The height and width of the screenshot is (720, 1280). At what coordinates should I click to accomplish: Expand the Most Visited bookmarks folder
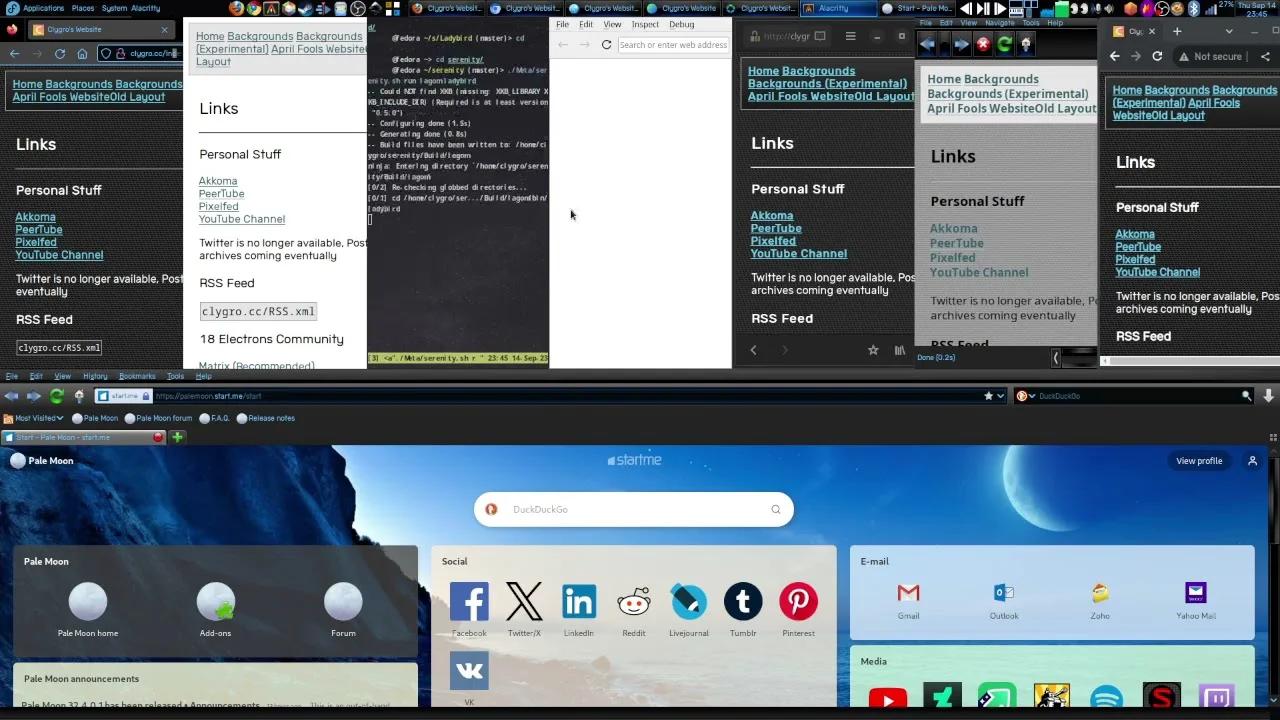coord(37,418)
